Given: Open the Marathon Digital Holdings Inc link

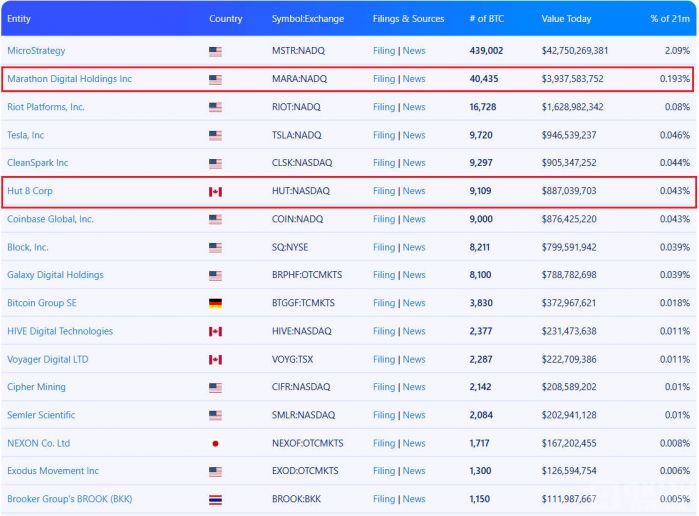Looking at the screenshot, I should click(x=70, y=79).
